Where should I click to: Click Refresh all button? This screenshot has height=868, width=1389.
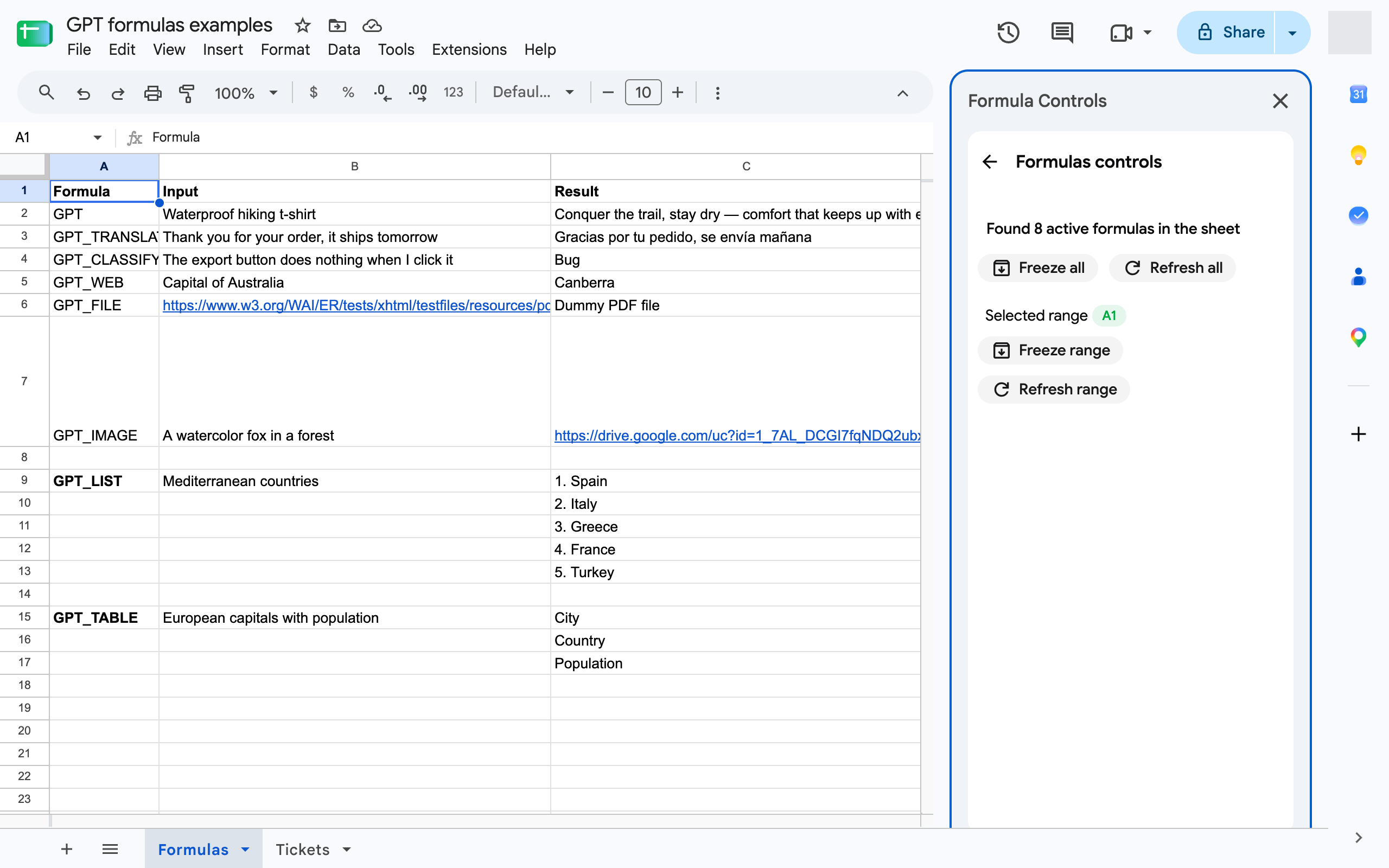coord(1172,268)
